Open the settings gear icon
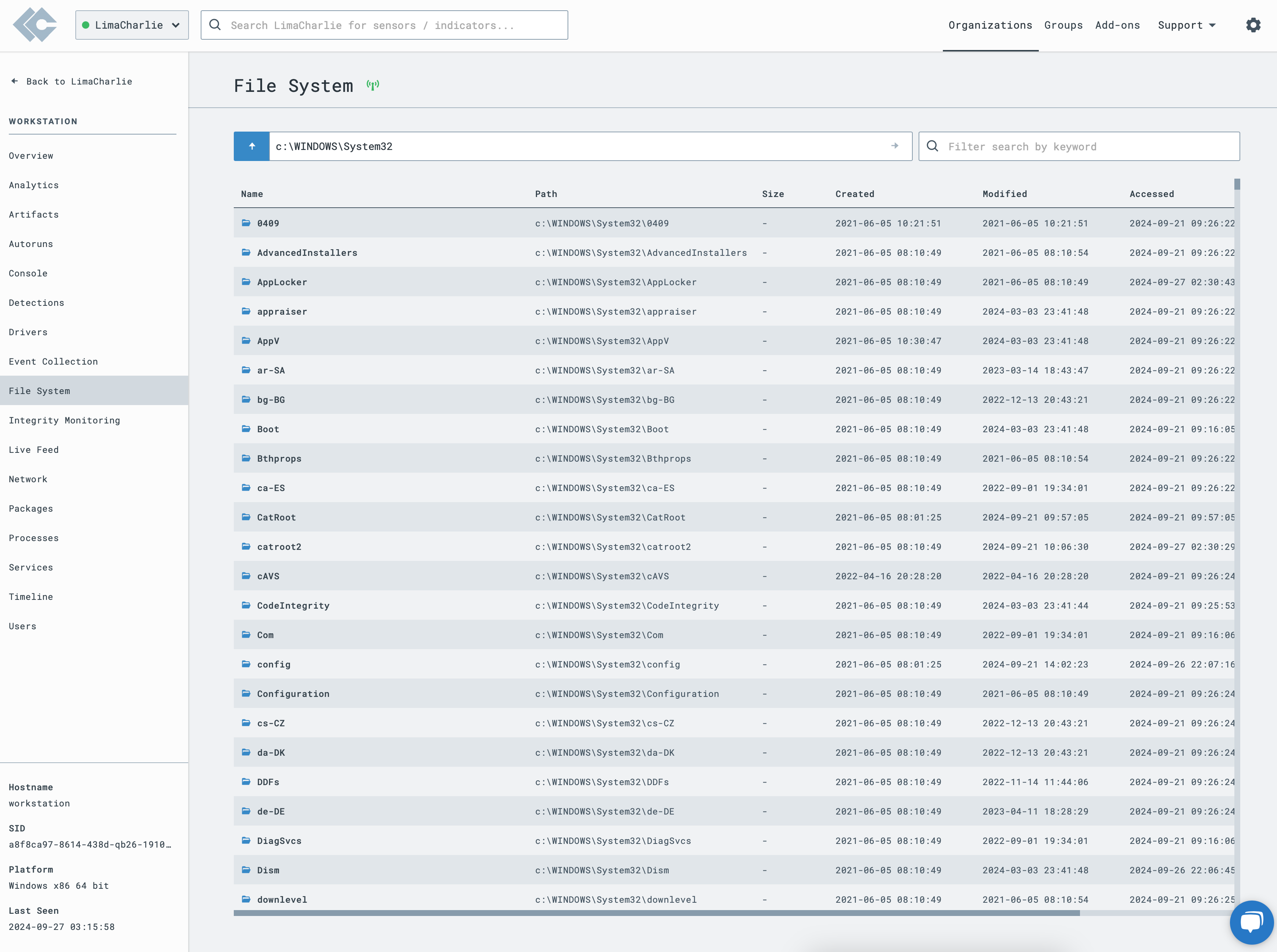 coord(1253,25)
